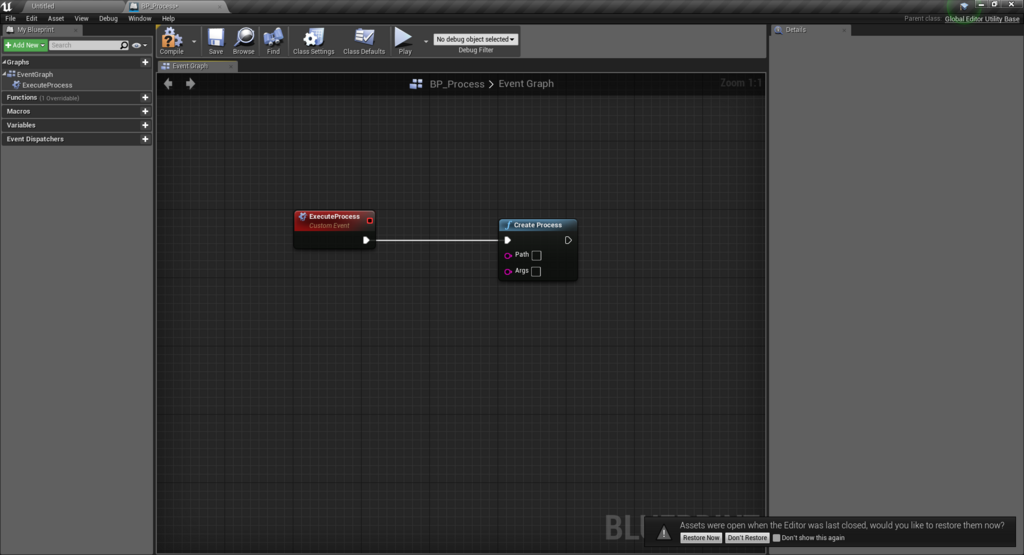
Task: Add a new event dispatcher plus icon
Action: point(145,139)
